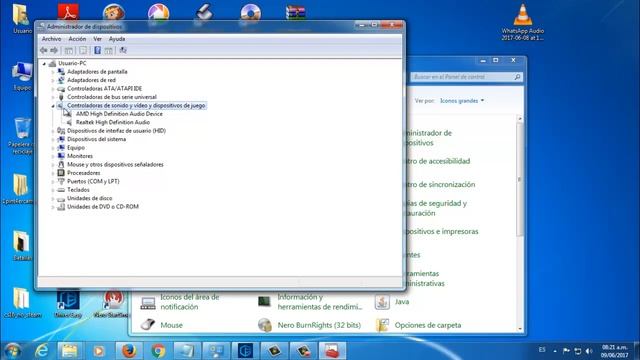
Task: Click the Control Panel scroll down arrow
Action: coord(520,329)
